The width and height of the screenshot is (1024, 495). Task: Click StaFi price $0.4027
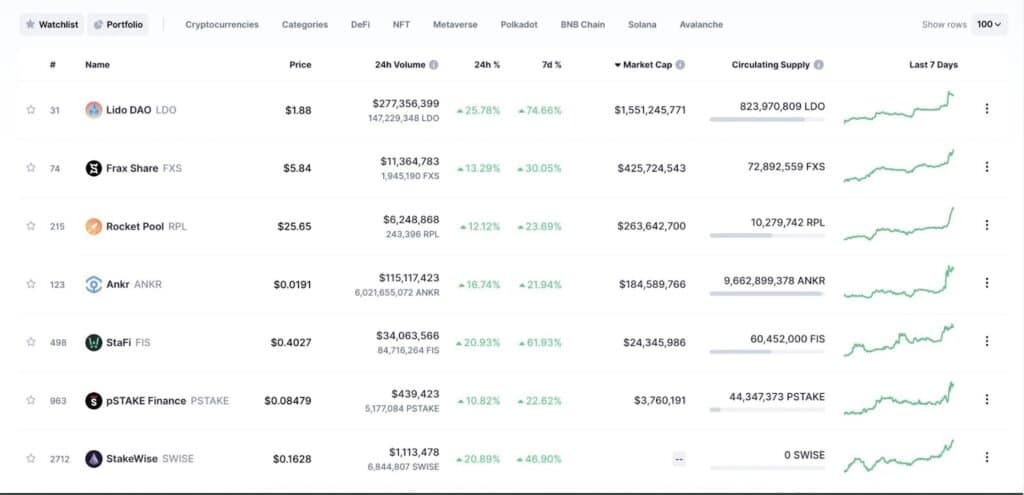click(291, 342)
